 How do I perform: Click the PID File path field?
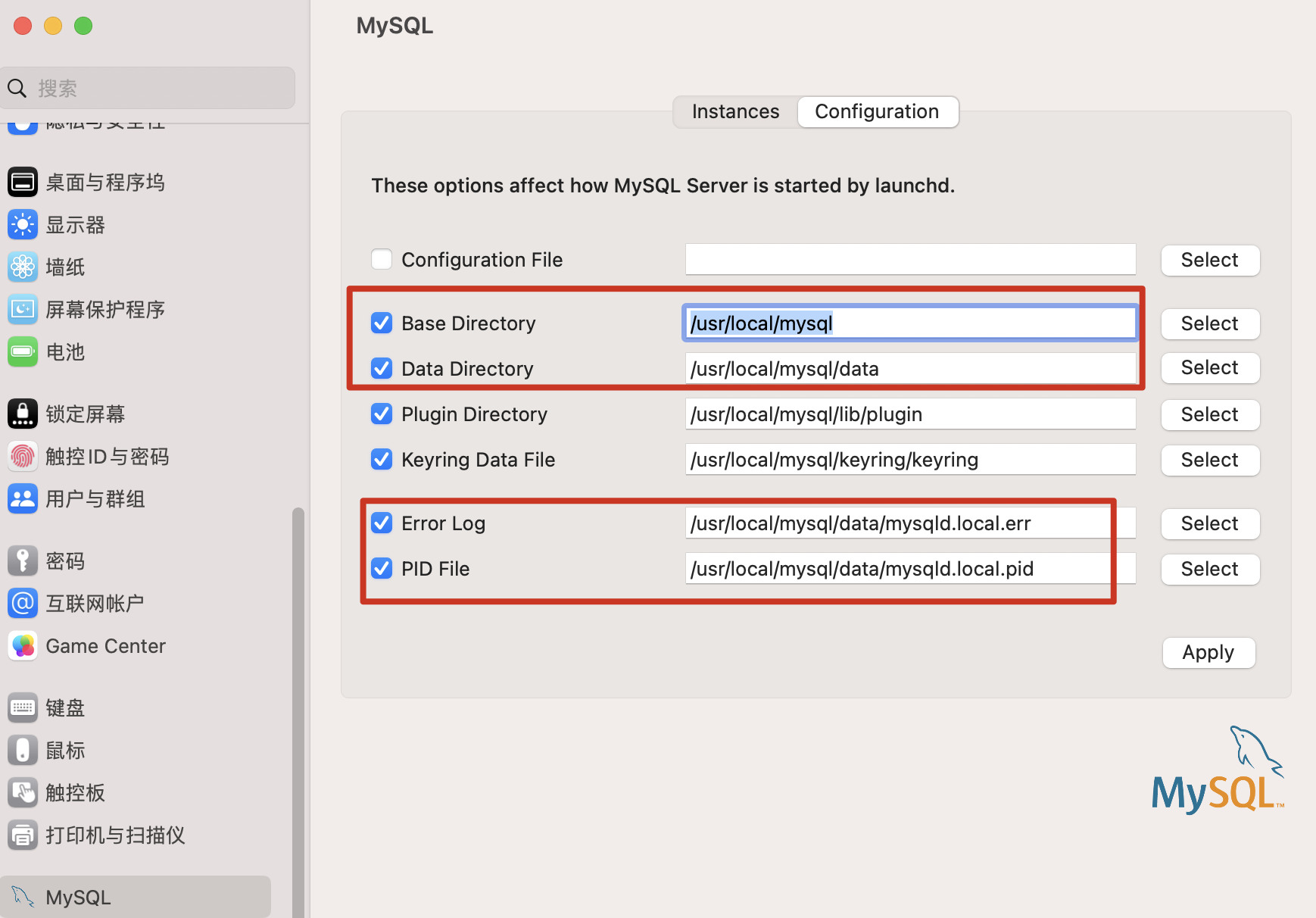click(x=910, y=568)
